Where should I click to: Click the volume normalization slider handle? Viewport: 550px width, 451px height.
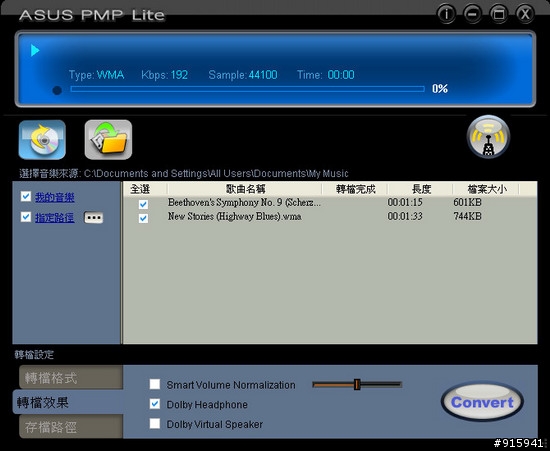point(357,384)
